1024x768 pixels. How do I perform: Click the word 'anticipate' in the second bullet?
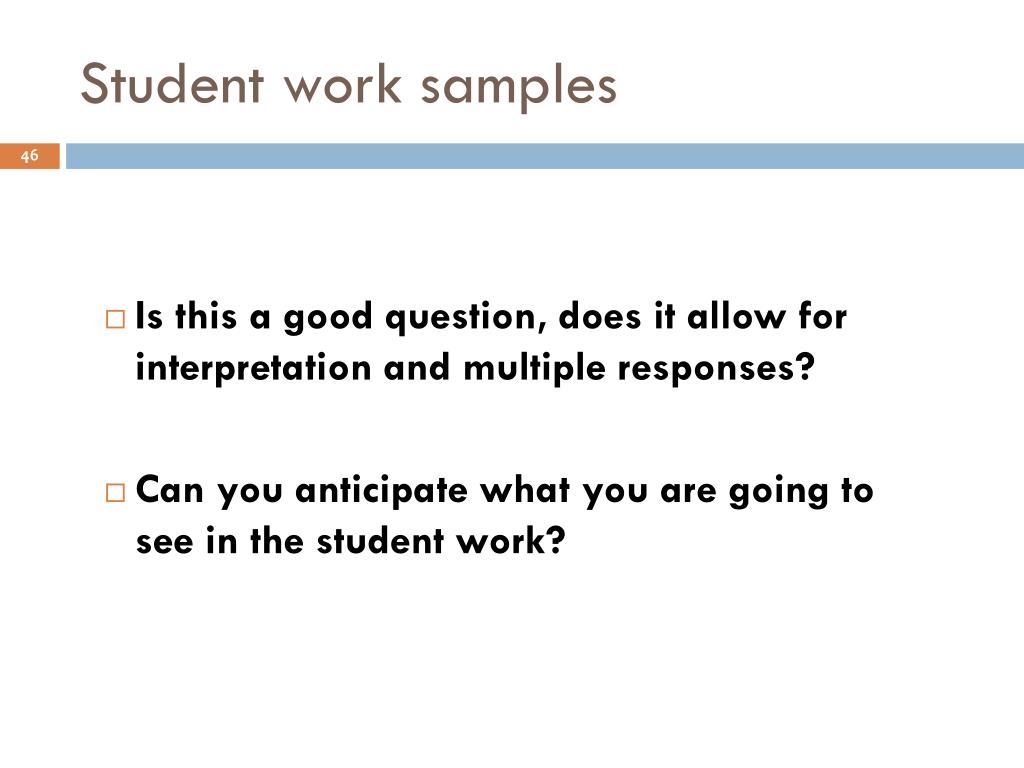tap(381, 492)
